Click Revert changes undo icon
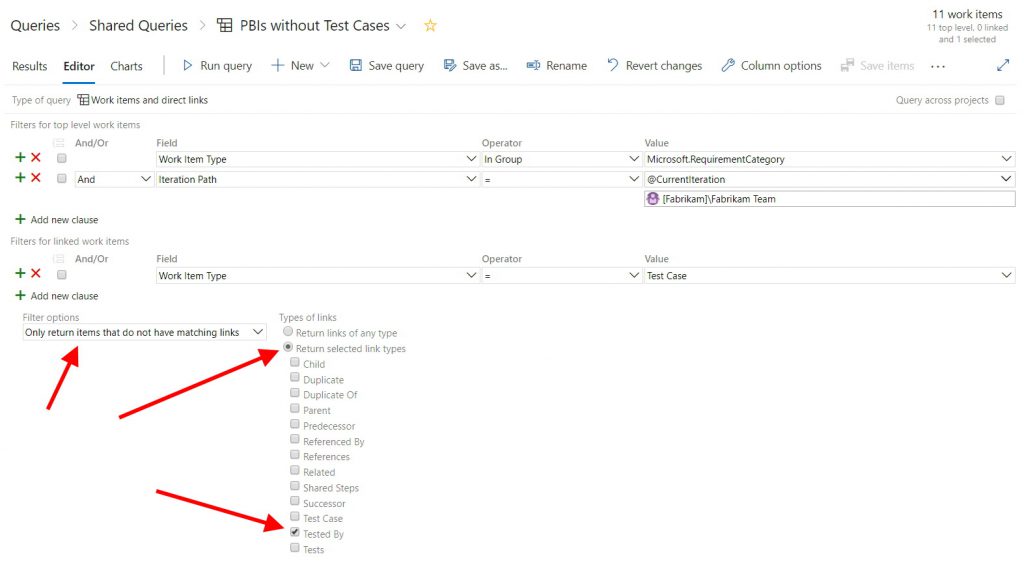The image size is (1024, 563). (613, 66)
